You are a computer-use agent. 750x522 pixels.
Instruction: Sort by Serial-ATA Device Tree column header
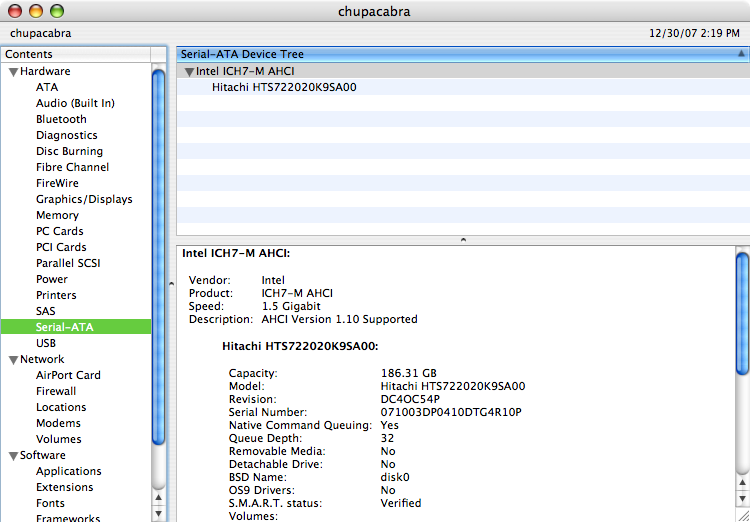coord(463,54)
